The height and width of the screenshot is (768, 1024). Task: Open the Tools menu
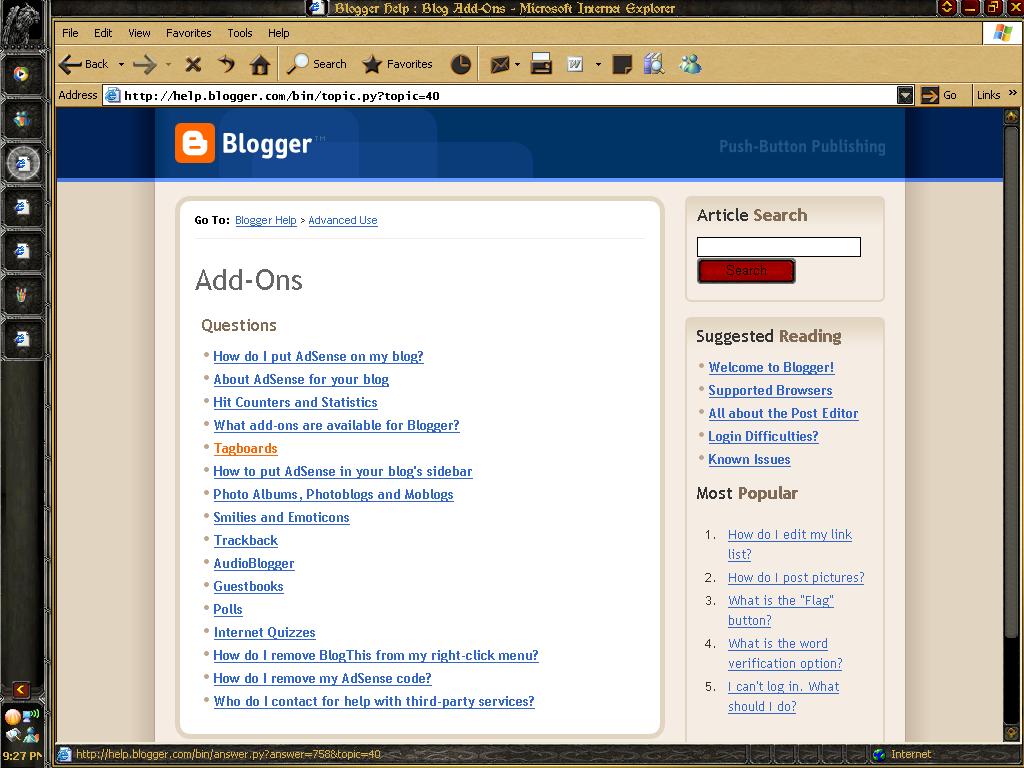click(x=240, y=33)
